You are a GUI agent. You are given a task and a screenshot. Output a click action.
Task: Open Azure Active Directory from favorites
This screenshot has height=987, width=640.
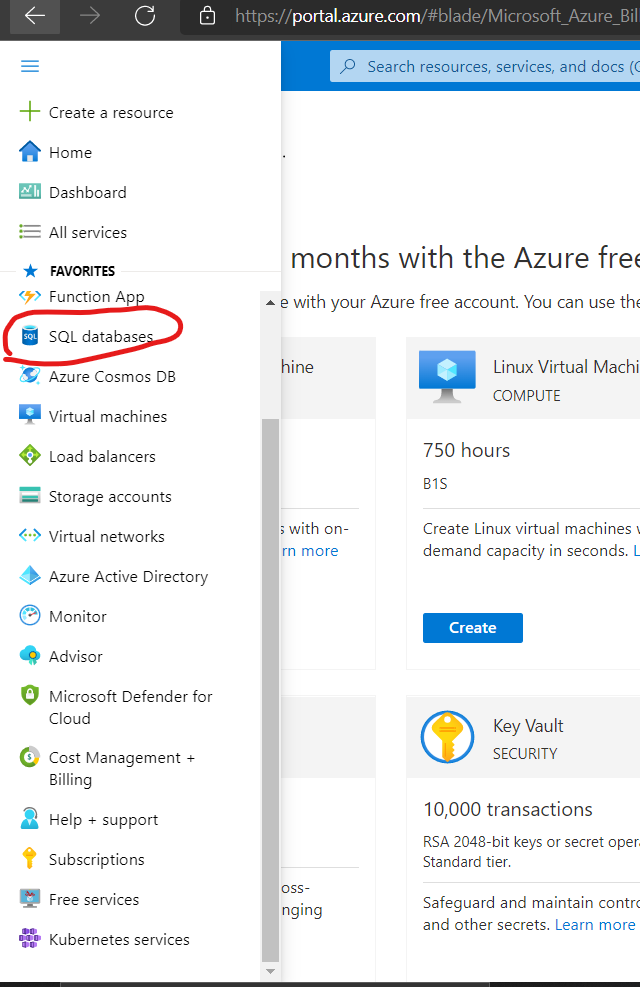128,577
